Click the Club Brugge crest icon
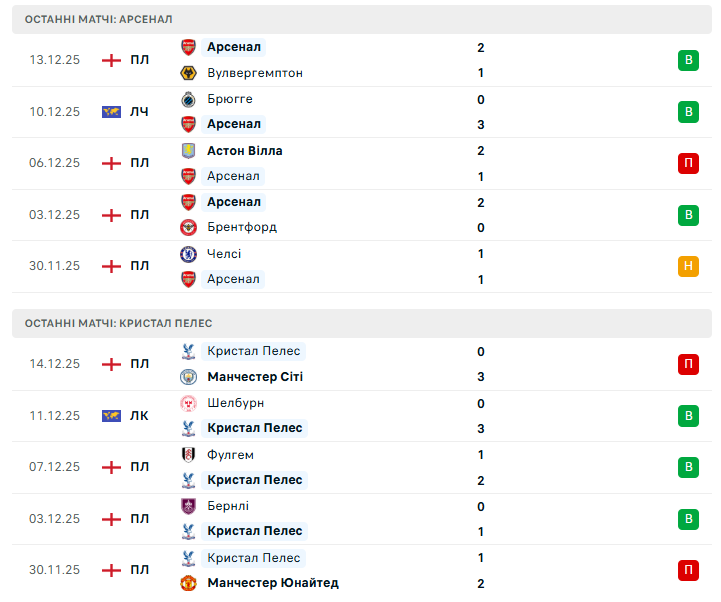The width and height of the screenshot is (721, 602). click(x=188, y=99)
